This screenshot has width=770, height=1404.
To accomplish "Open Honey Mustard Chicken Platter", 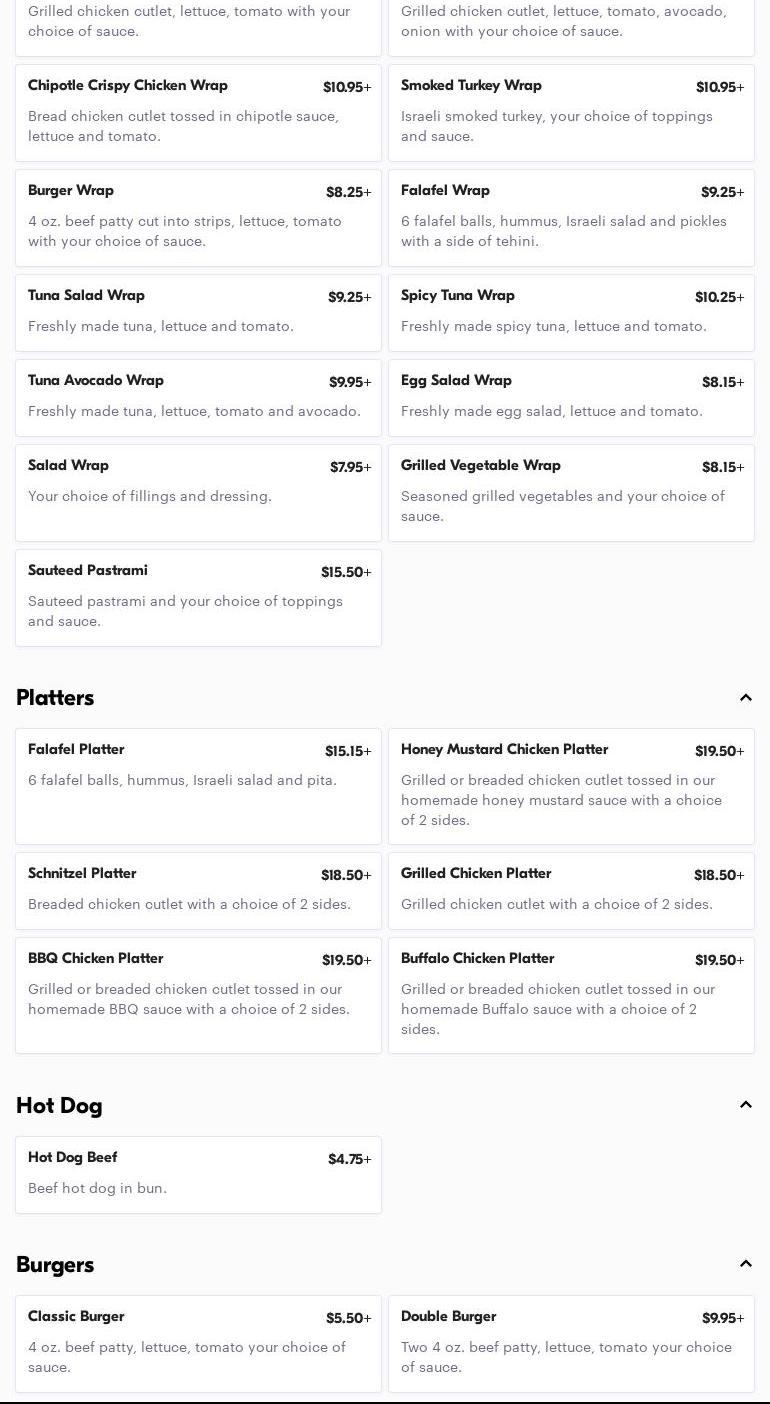I will [571, 786].
